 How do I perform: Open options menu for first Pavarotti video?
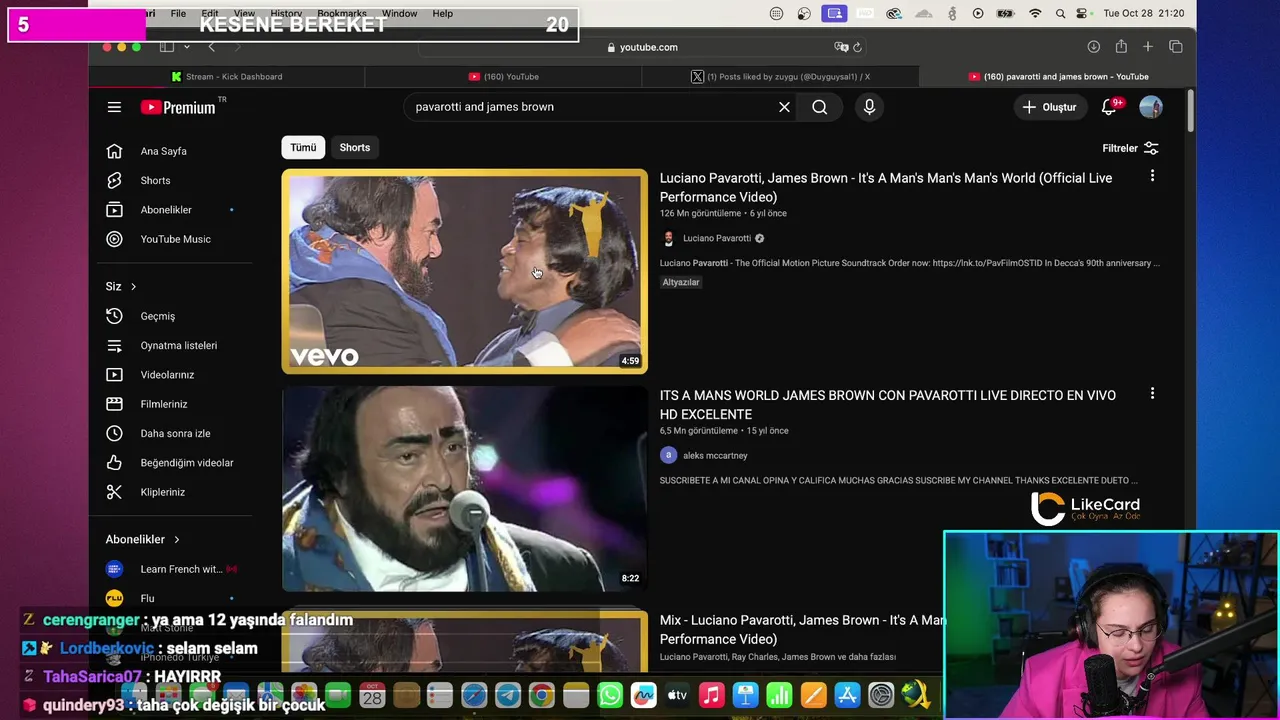coord(1152,176)
